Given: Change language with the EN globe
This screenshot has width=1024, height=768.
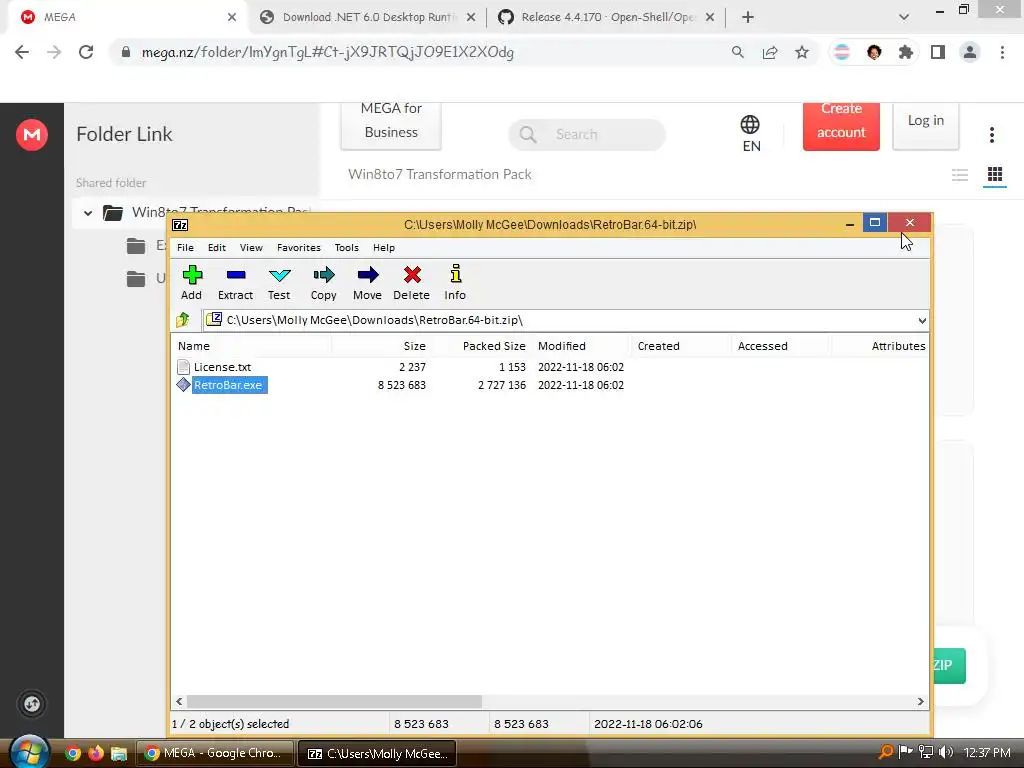Looking at the screenshot, I should point(750,134).
